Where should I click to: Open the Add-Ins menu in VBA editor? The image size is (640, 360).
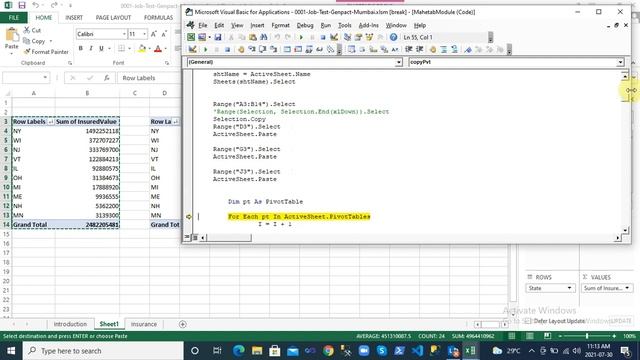(369, 25)
